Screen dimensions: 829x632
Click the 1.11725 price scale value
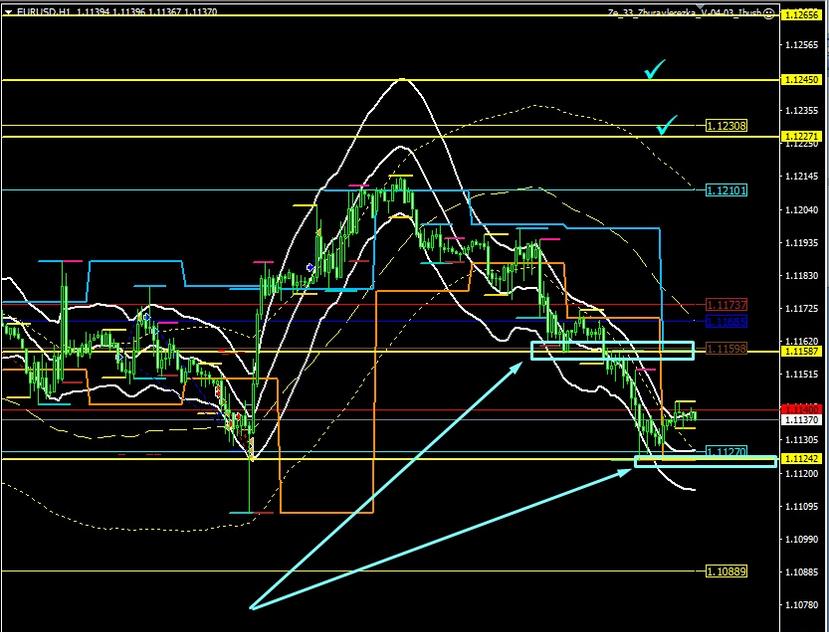click(802, 308)
